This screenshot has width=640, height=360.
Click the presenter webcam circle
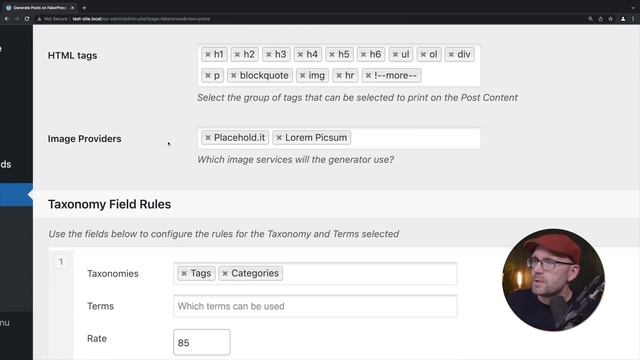click(x=553, y=280)
